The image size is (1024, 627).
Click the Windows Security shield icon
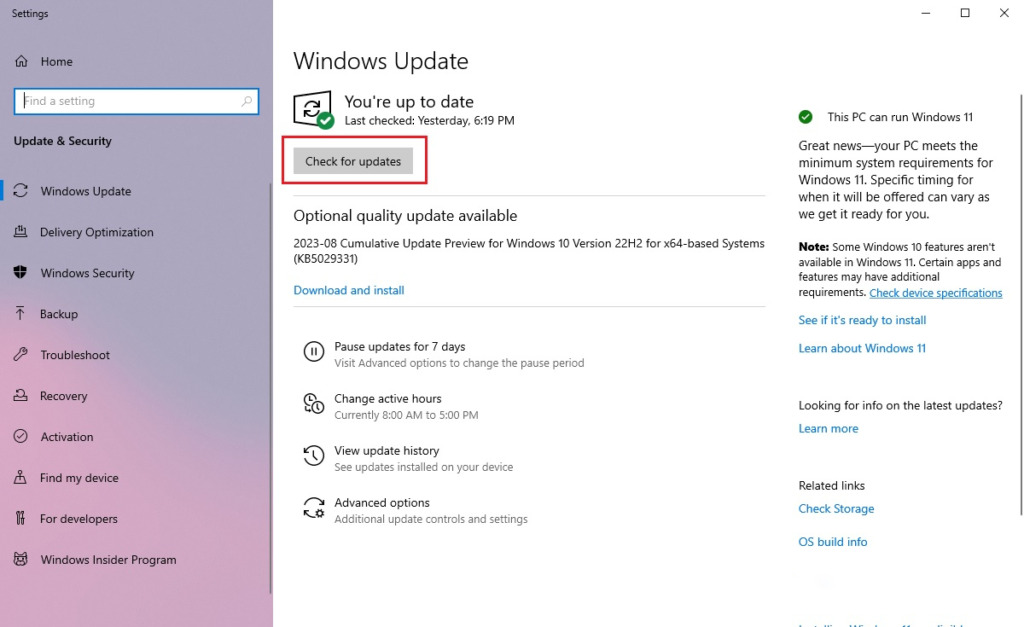coord(20,273)
